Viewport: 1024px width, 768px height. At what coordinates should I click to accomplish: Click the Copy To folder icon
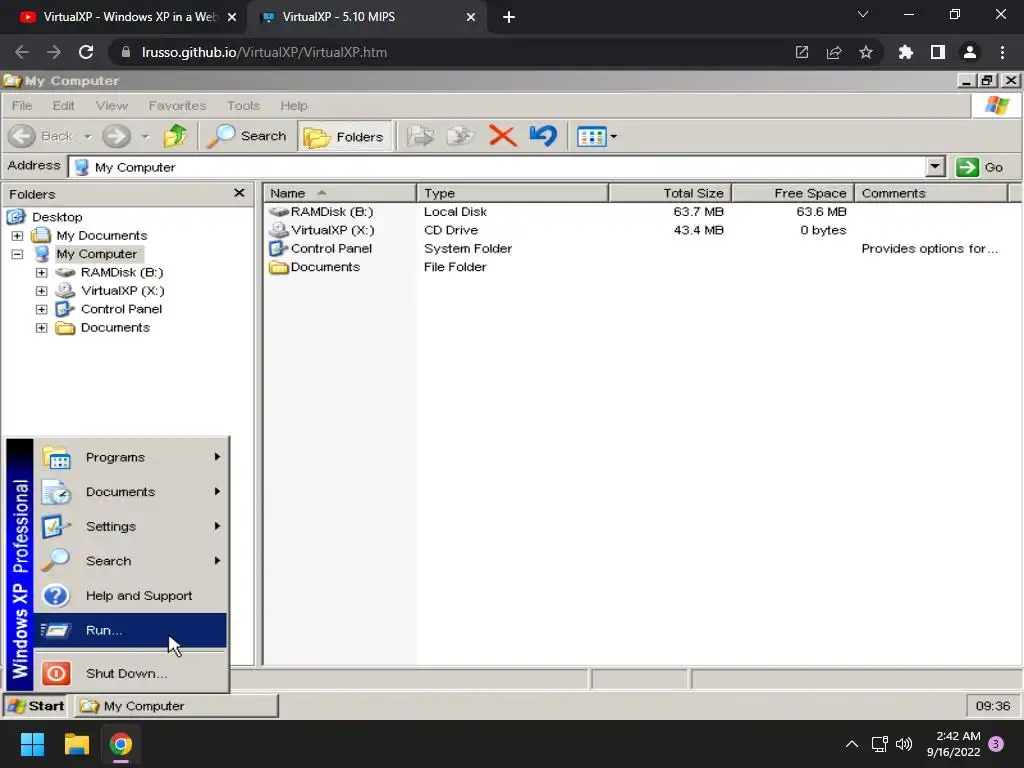pos(460,136)
